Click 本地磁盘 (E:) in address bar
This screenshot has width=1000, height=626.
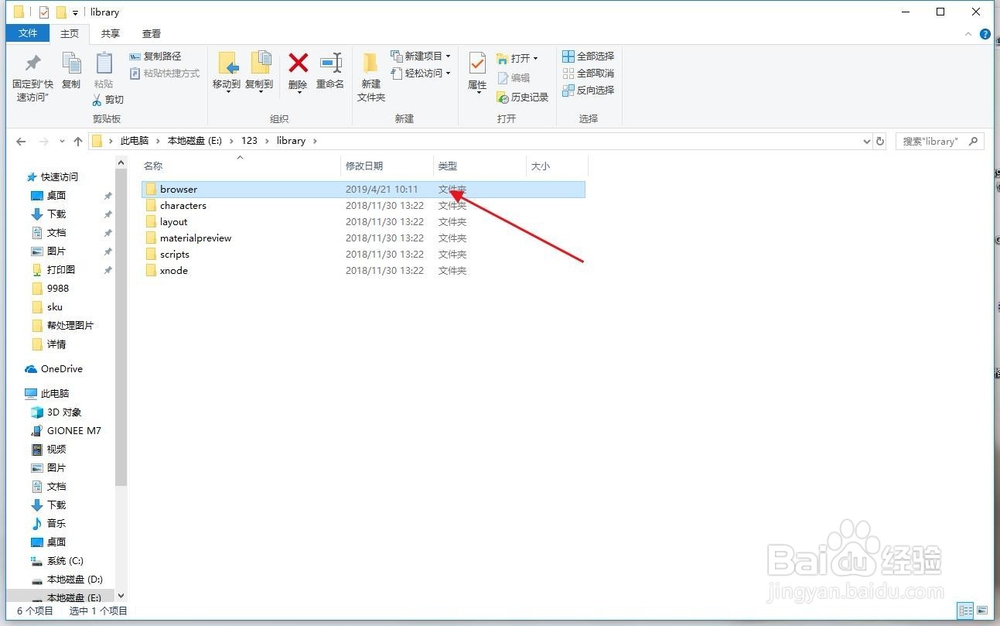tap(195, 141)
